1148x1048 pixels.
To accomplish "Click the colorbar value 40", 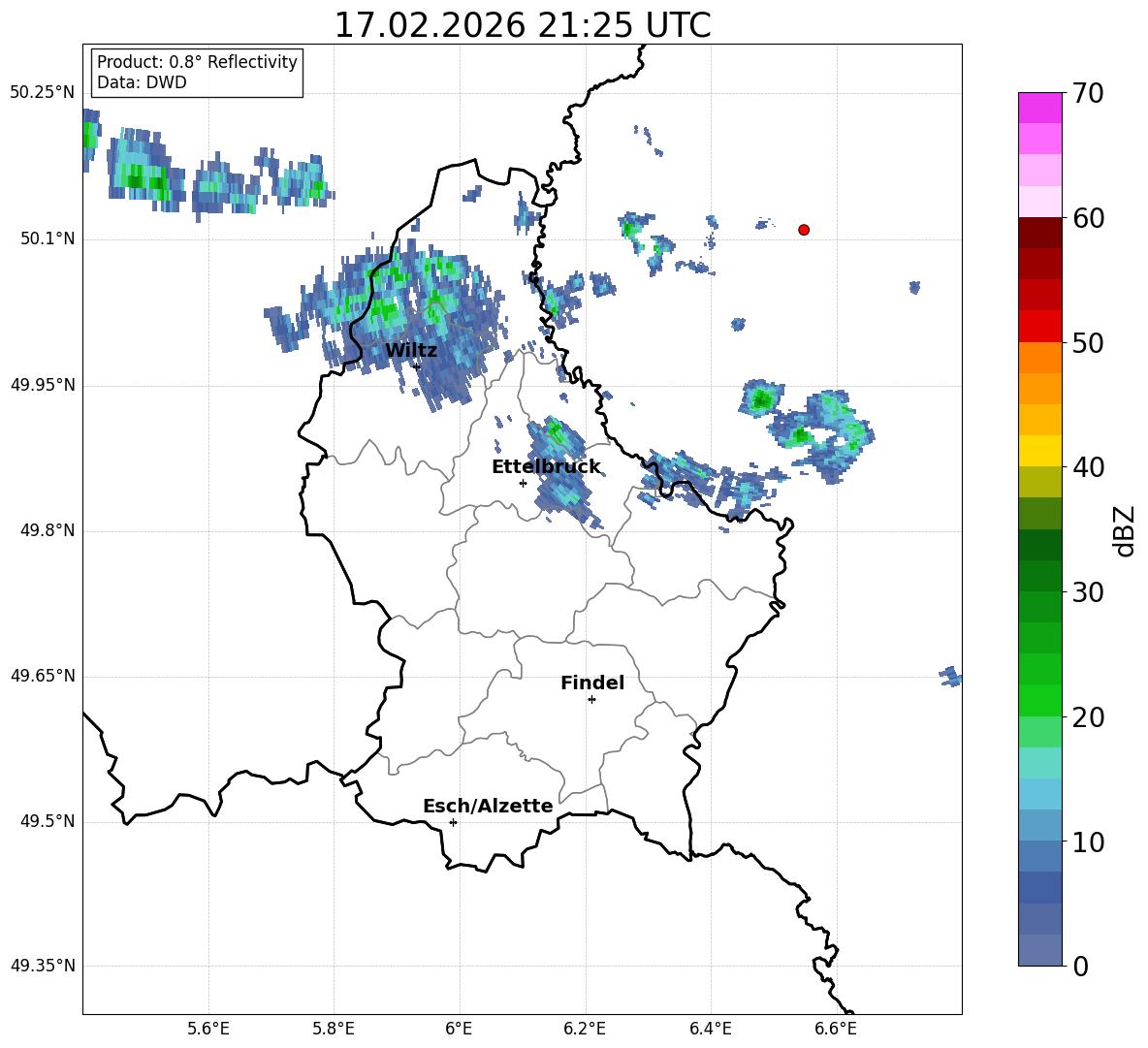I will click(x=1088, y=467).
